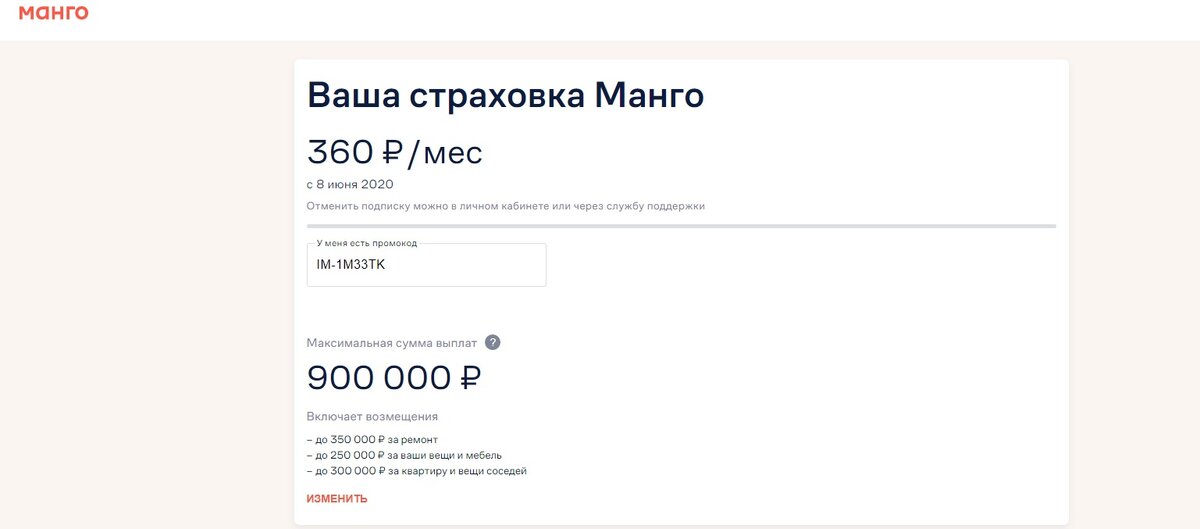The width and height of the screenshot is (1200, 529).
Task: Click the subscription cancellation note text
Action: pyautogui.click(x=506, y=206)
